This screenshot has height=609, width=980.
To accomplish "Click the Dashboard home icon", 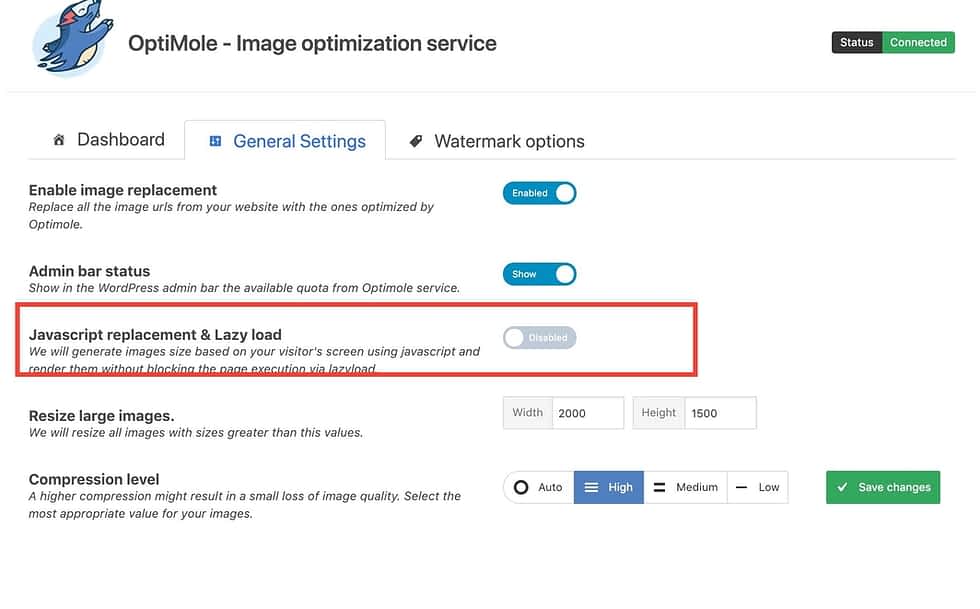I will click(59, 140).
